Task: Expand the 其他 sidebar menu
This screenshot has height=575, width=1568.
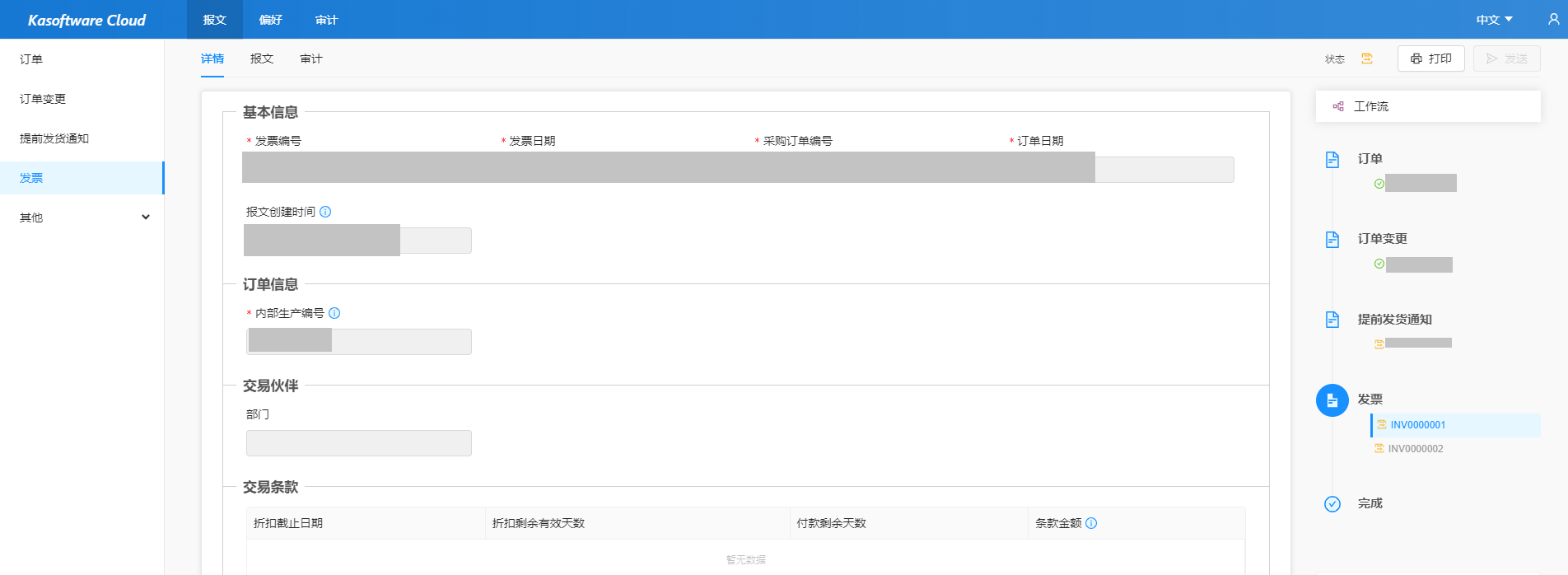Action: point(82,217)
